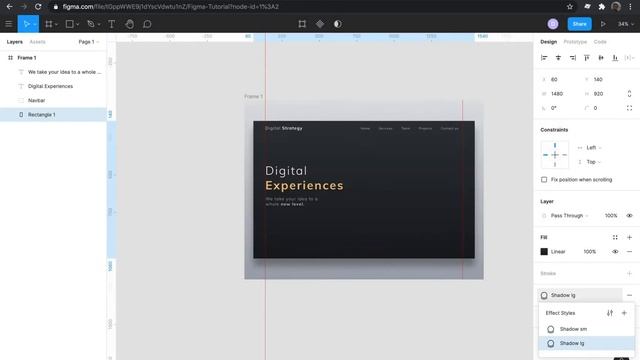Click the Edit object icon
The image size is (640, 360).
(302, 24)
